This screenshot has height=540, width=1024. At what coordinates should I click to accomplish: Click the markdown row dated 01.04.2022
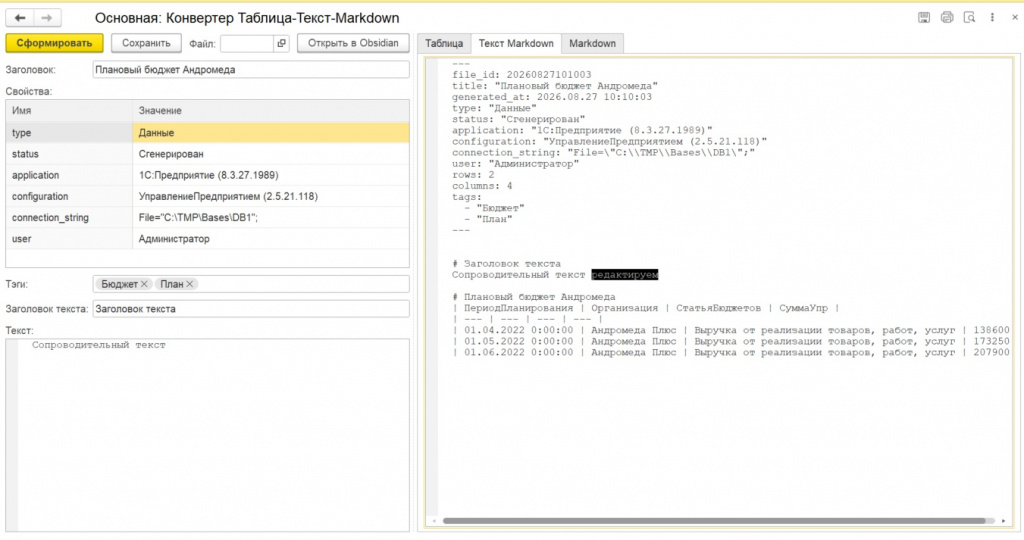tap(731, 330)
